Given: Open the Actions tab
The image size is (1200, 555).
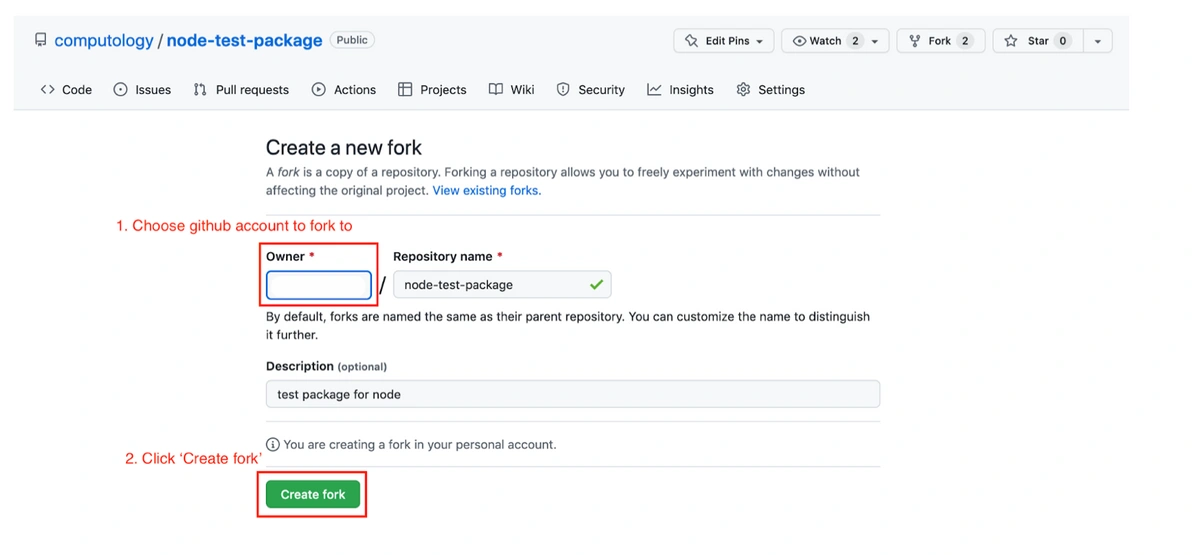Looking at the screenshot, I should click(344, 90).
